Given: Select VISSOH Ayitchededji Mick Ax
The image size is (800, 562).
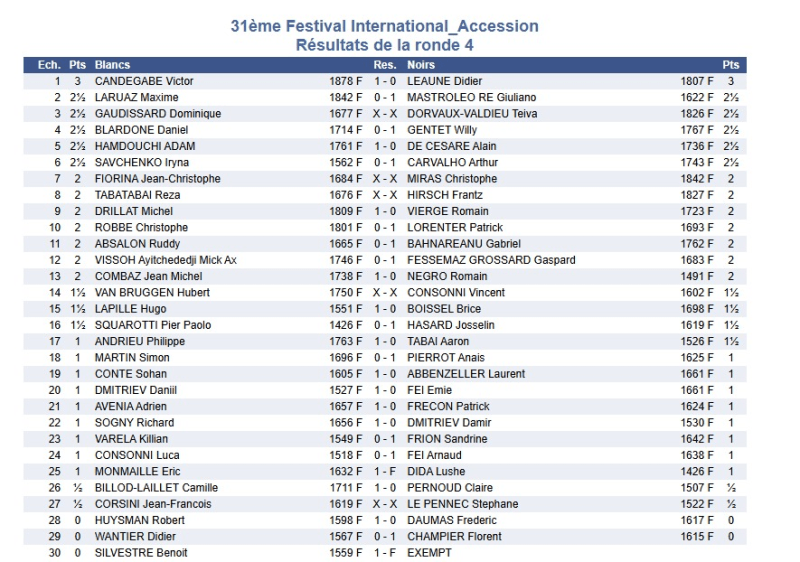Looking at the screenshot, I should click(165, 260).
